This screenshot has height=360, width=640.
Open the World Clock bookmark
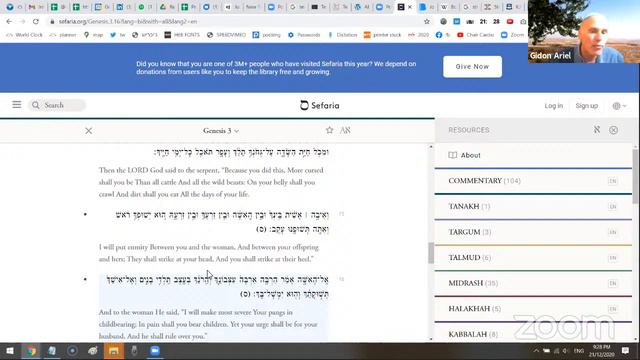[x=24, y=35]
